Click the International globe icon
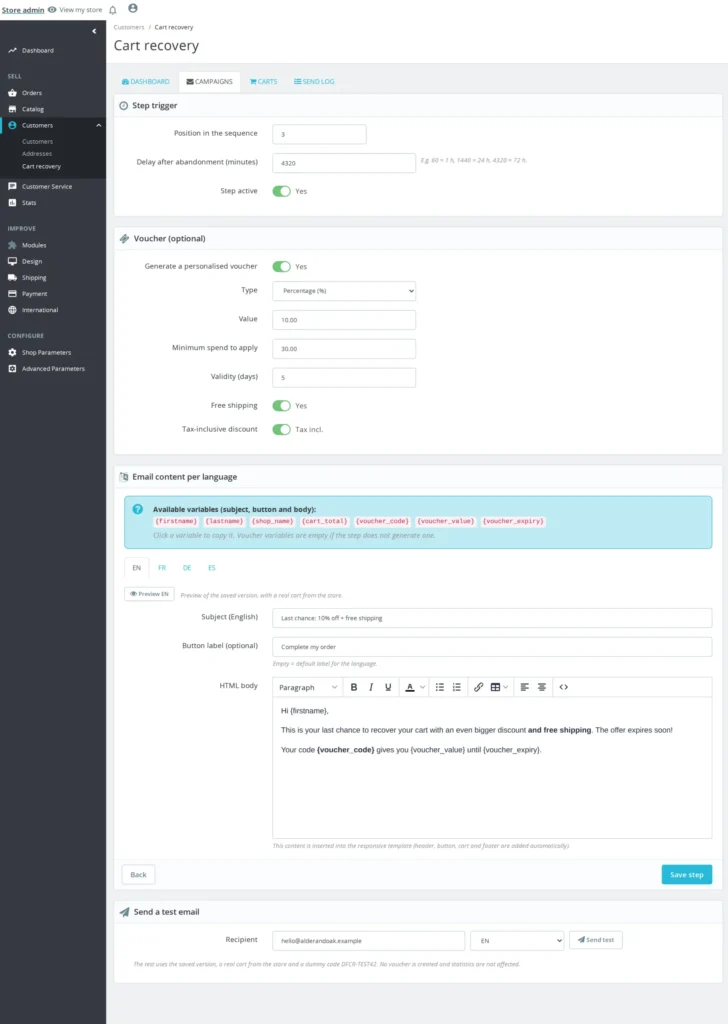 click(12, 310)
